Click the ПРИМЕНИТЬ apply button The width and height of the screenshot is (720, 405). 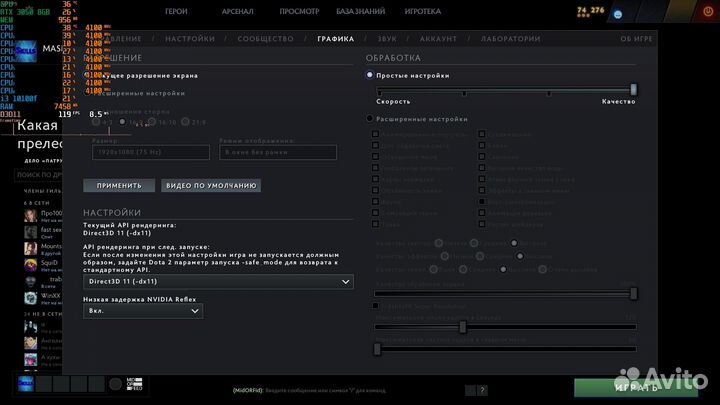[119, 186]
